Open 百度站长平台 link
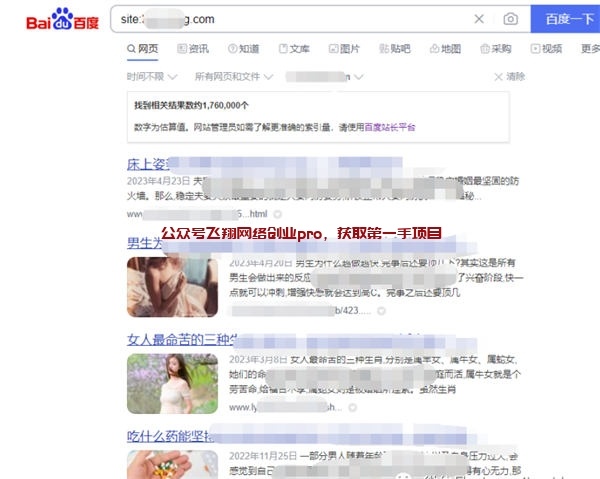Screen dimensions: 600x479 click(x=390, y=127)
